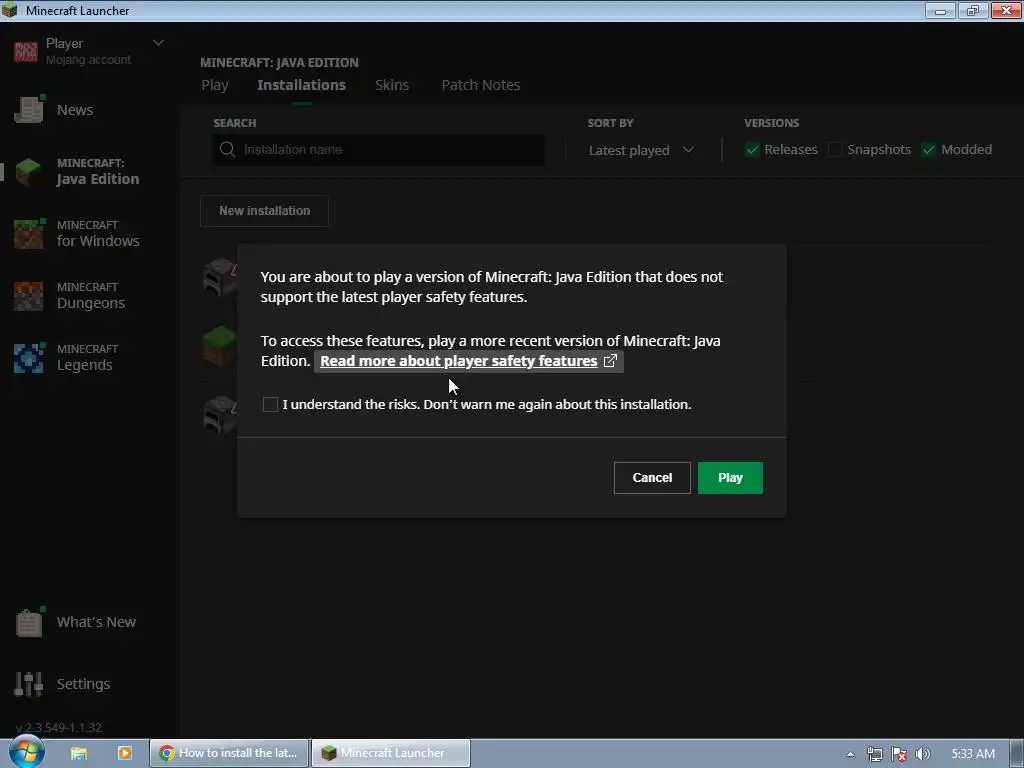
Task: Click 'Dungeons' sidebar label
Action: [x=91, y=303]
